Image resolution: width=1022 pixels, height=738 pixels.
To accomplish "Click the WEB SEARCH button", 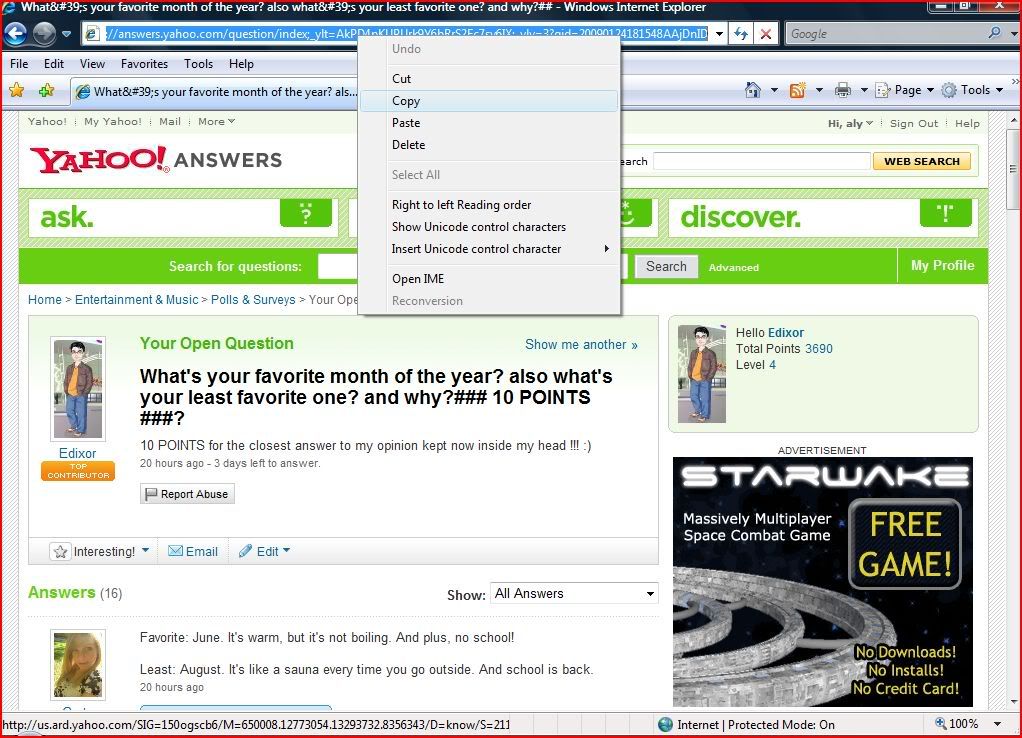I will pos(922,161).
